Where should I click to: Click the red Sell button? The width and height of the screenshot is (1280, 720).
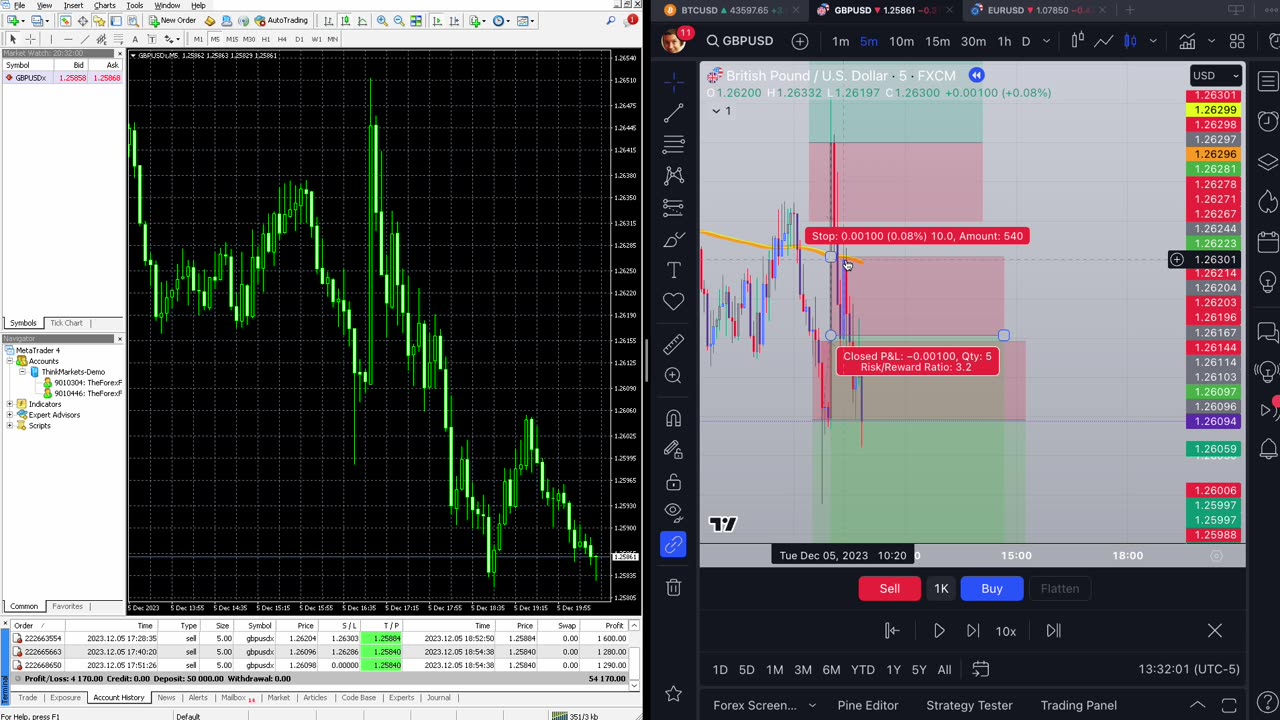[889, 588]
